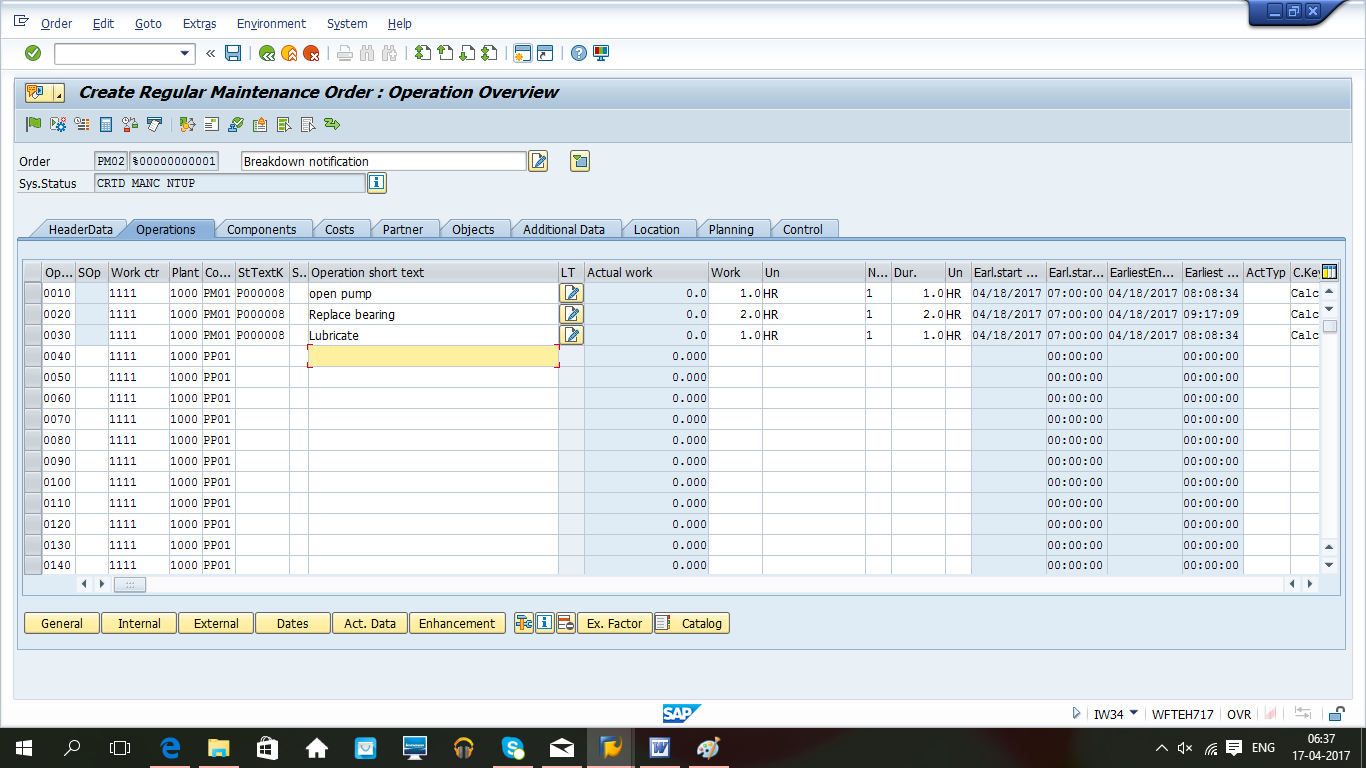
Task: Click the Ex. Factor button
Action: click(614, 623)
